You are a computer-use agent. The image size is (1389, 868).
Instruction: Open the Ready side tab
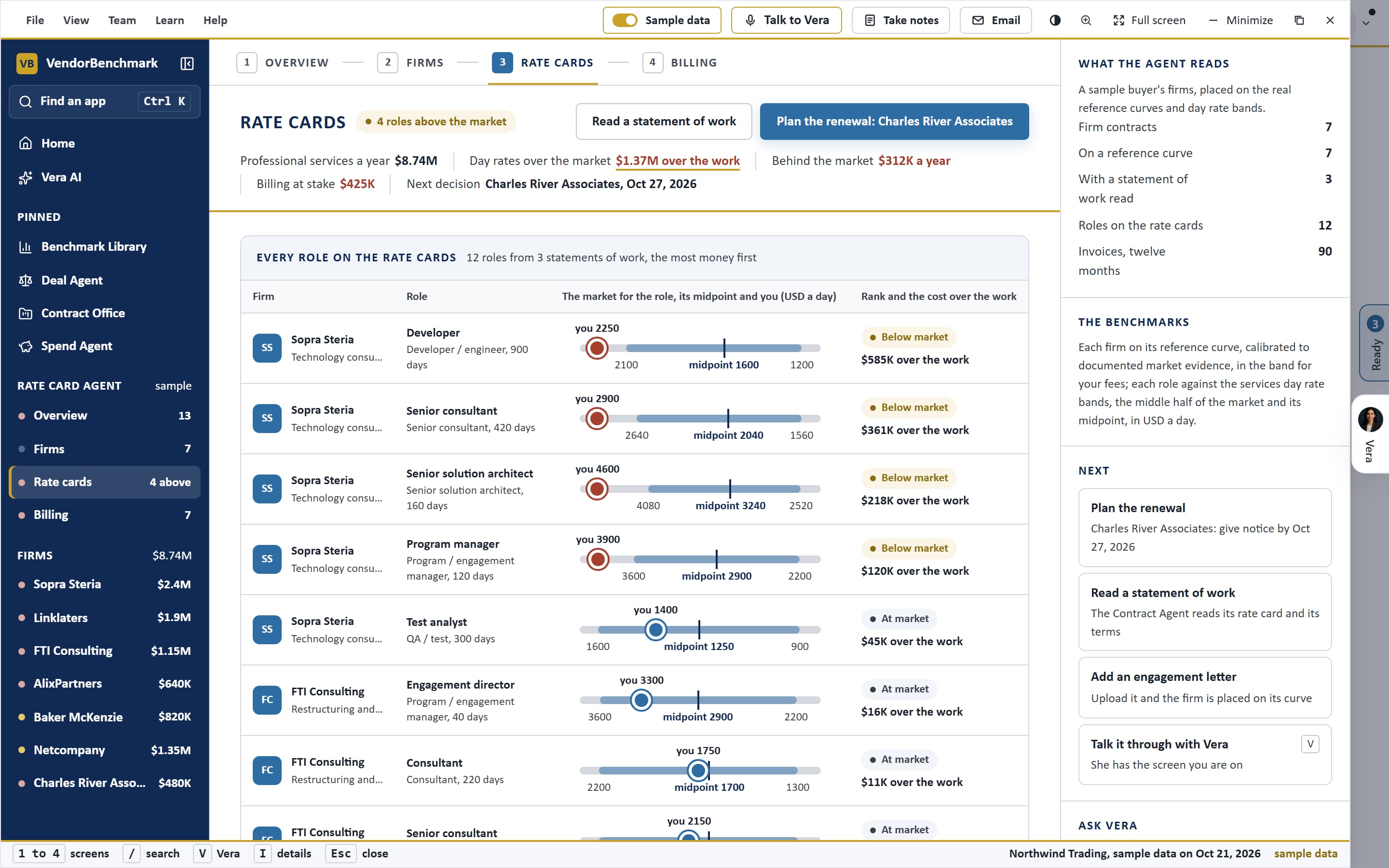[x=1374, y=343]
